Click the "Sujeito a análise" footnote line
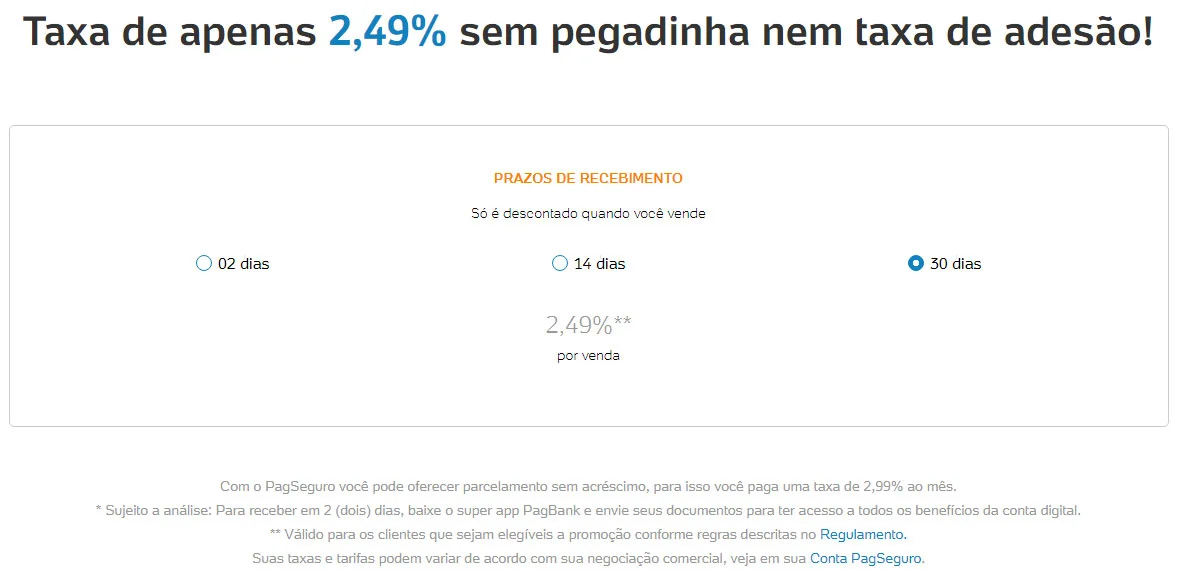 tap(588, 511)
